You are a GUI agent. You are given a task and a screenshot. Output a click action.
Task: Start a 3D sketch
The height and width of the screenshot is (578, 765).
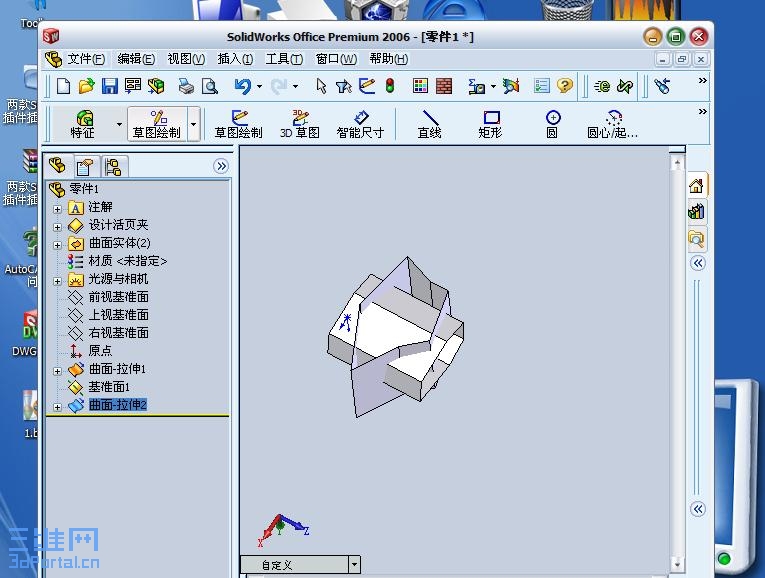click(300, 124)
